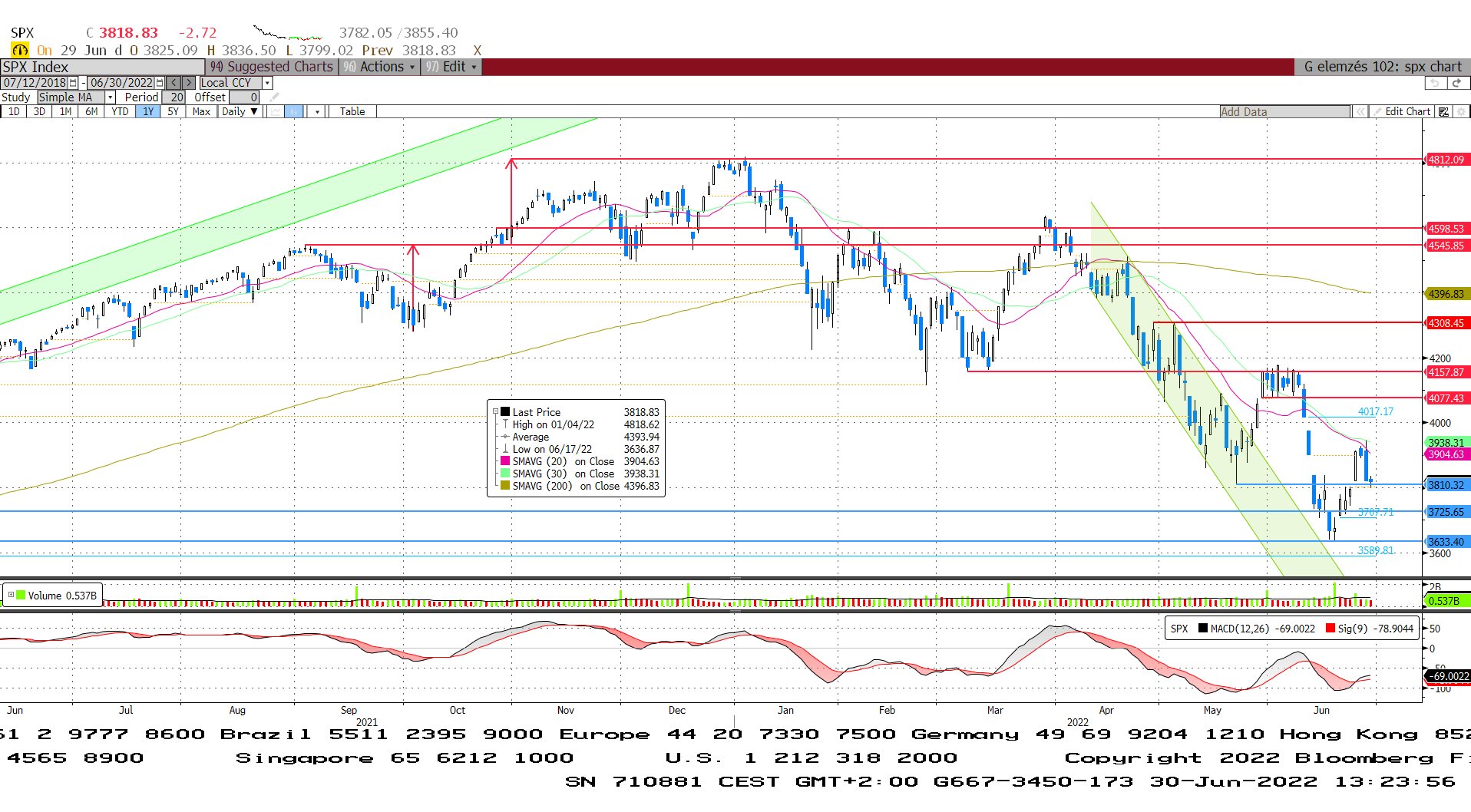Select the YTD range tab
This screenshot has height=812, width=1471.
pyautogui.click(x=120, y=111)
